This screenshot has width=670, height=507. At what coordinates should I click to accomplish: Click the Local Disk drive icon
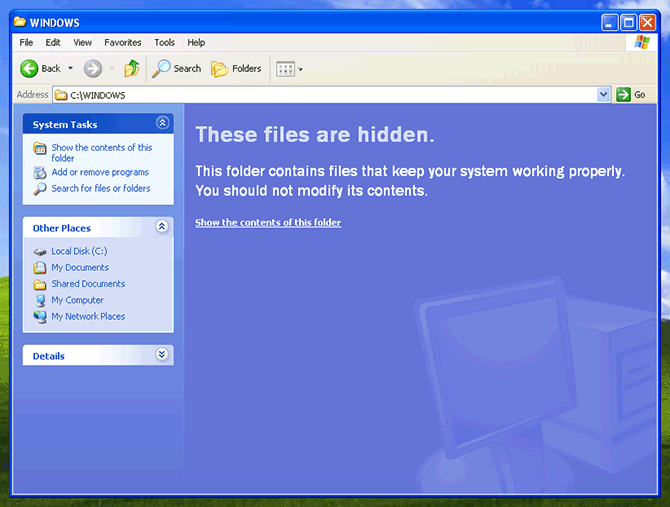(40, 252)
